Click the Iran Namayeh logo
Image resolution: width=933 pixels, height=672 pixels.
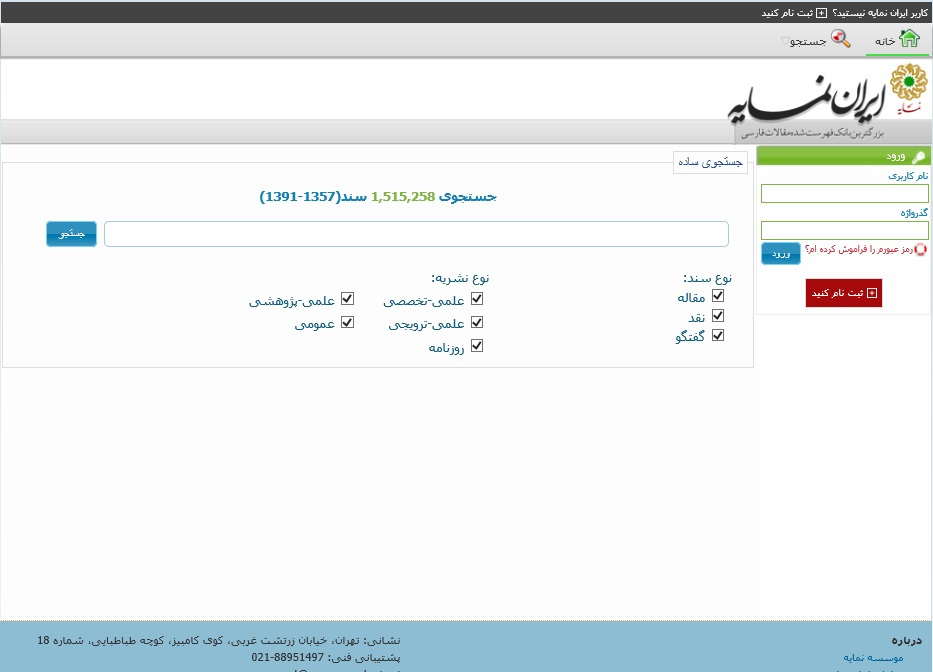tap(828, 101)
